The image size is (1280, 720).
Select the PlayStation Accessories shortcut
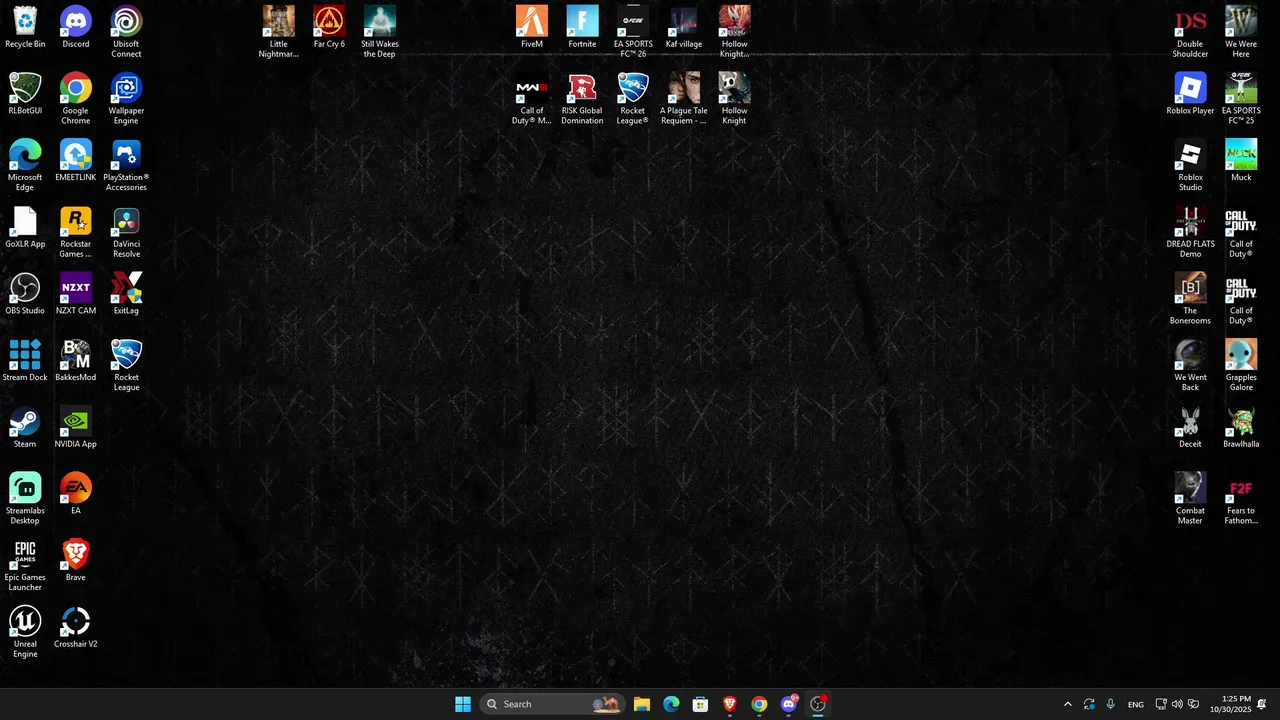click(126, 166)
